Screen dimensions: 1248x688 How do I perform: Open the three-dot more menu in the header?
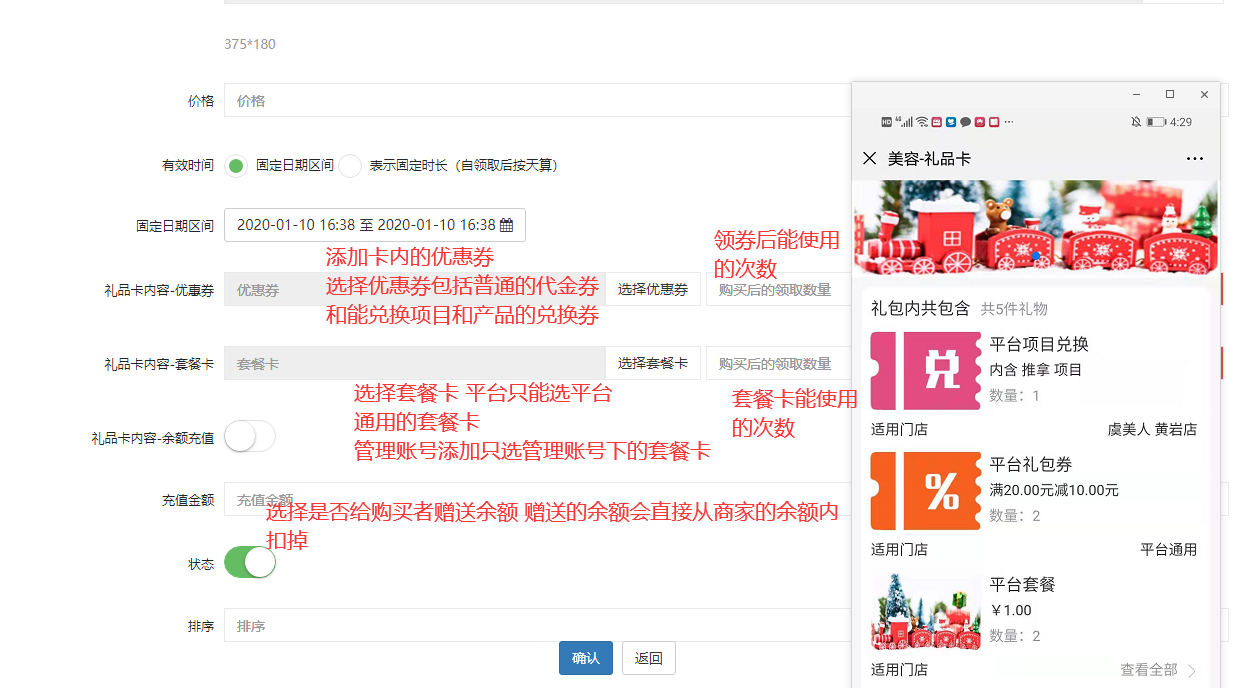click(x=1194, y=158)
